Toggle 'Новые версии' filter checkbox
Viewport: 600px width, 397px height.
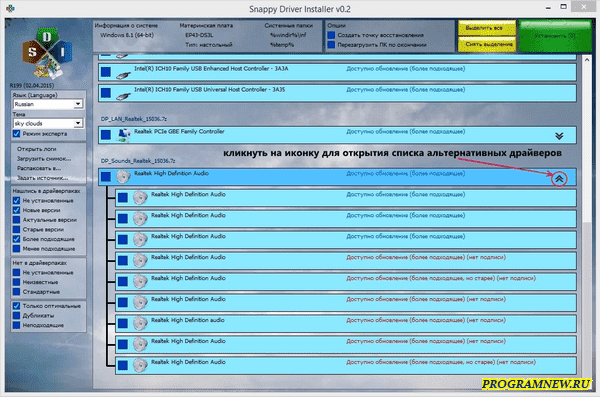coord(16,210)
